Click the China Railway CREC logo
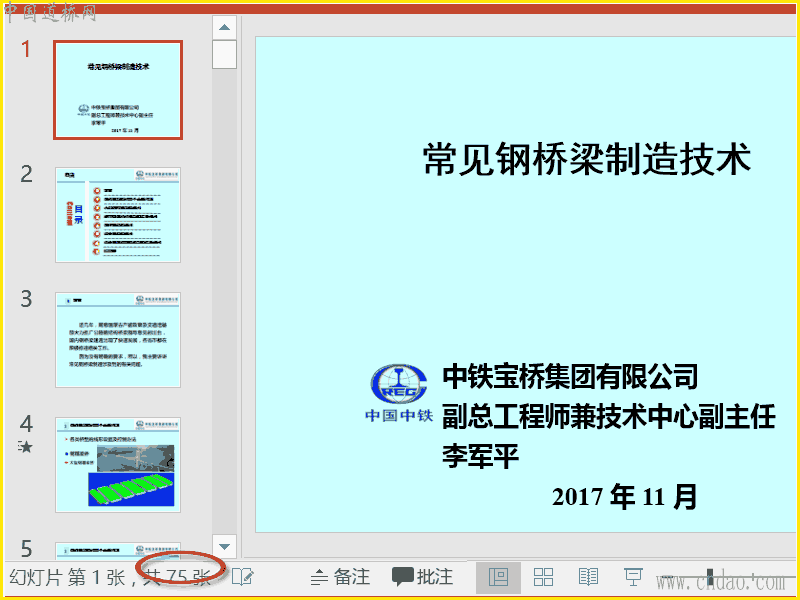Screen dimensions: 800x600 (399, 393)
